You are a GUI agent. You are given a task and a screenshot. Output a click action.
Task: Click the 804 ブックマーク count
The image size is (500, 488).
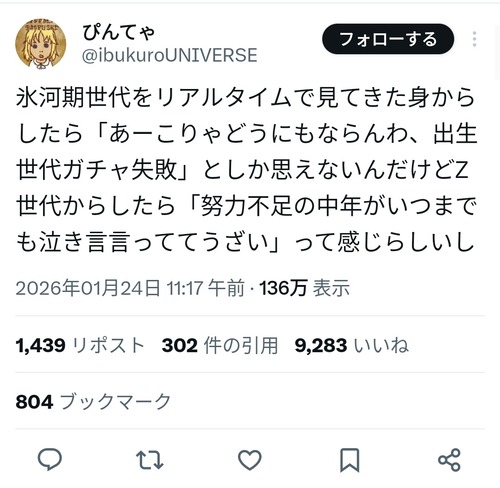pos(93,401)
